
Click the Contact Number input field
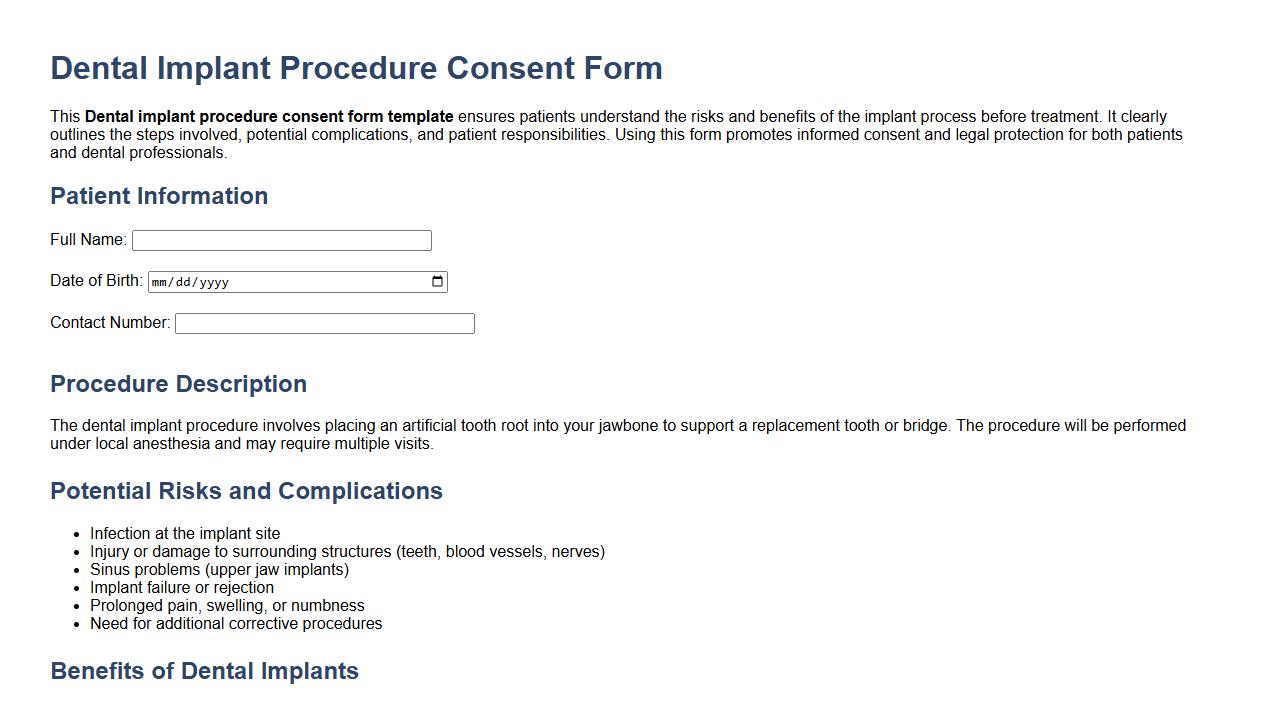[324, 323]
